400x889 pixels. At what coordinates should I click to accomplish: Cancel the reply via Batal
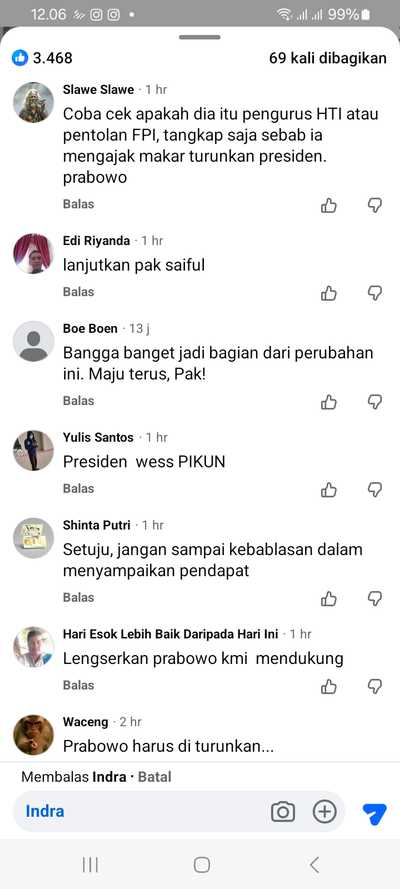click(x=155, y=777)
